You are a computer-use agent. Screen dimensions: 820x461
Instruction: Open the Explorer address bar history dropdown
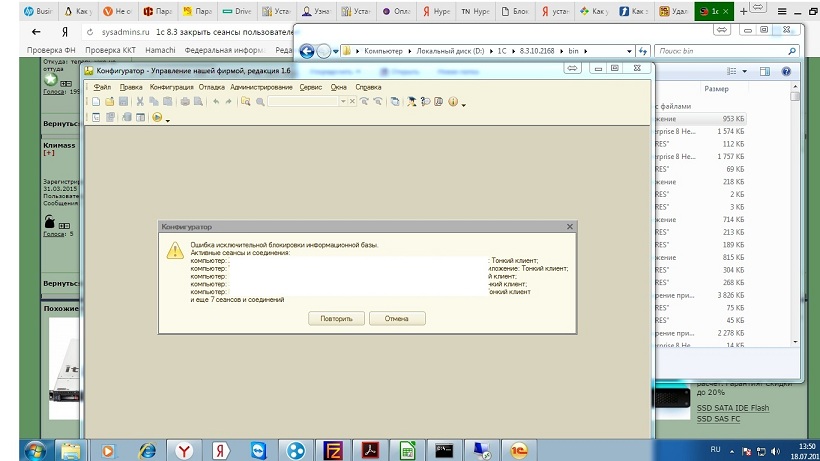coord(629,51)
